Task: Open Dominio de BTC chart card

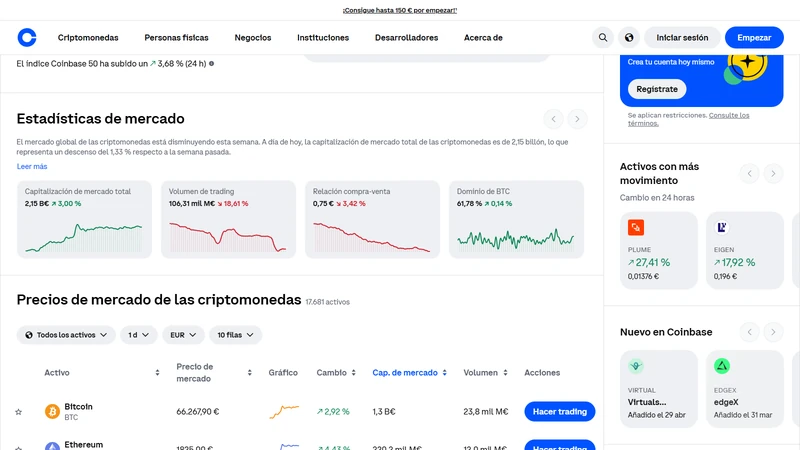Action: tap(516, 219)
